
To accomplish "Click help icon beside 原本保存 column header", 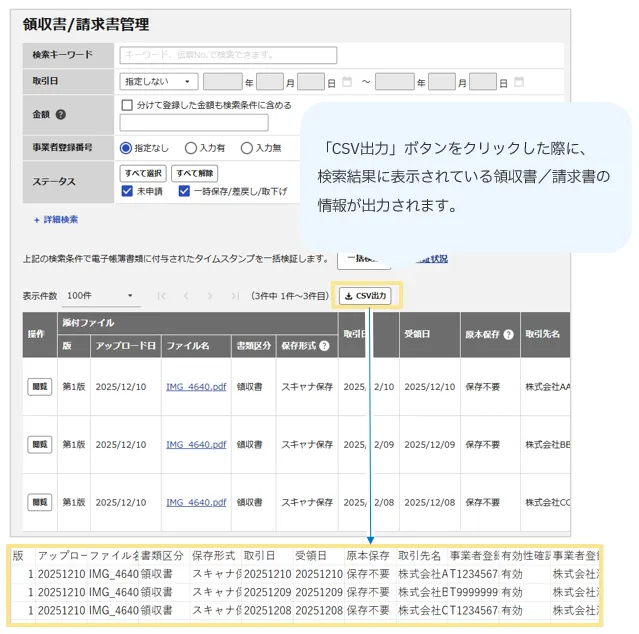I will [509, 335].
